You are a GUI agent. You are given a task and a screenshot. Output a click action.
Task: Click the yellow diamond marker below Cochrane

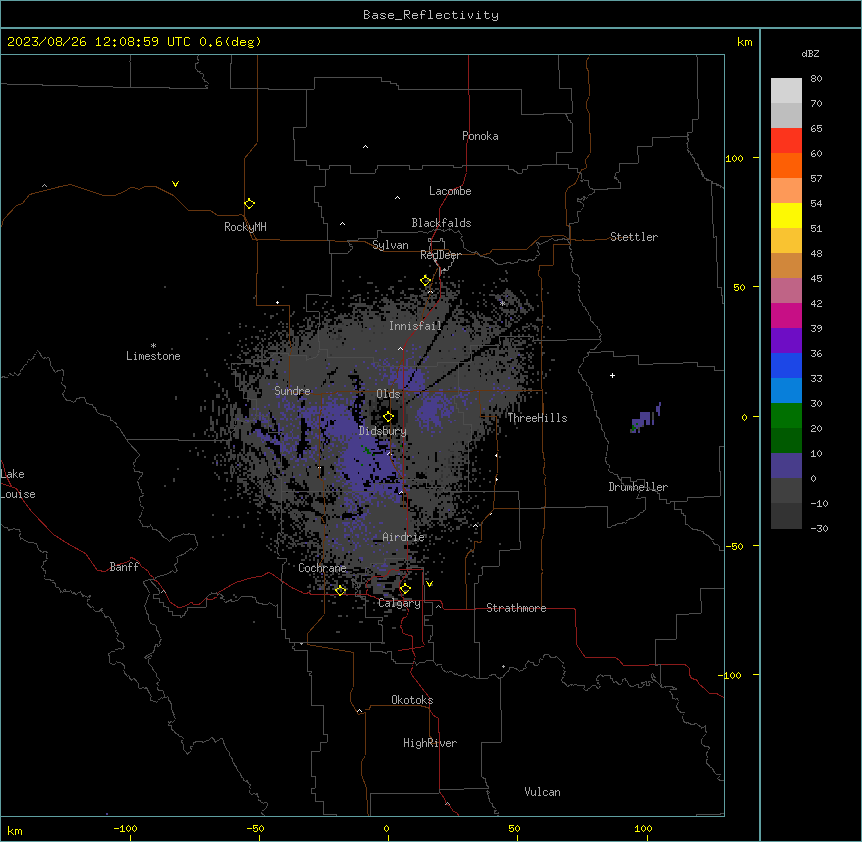tap(340, 590)
